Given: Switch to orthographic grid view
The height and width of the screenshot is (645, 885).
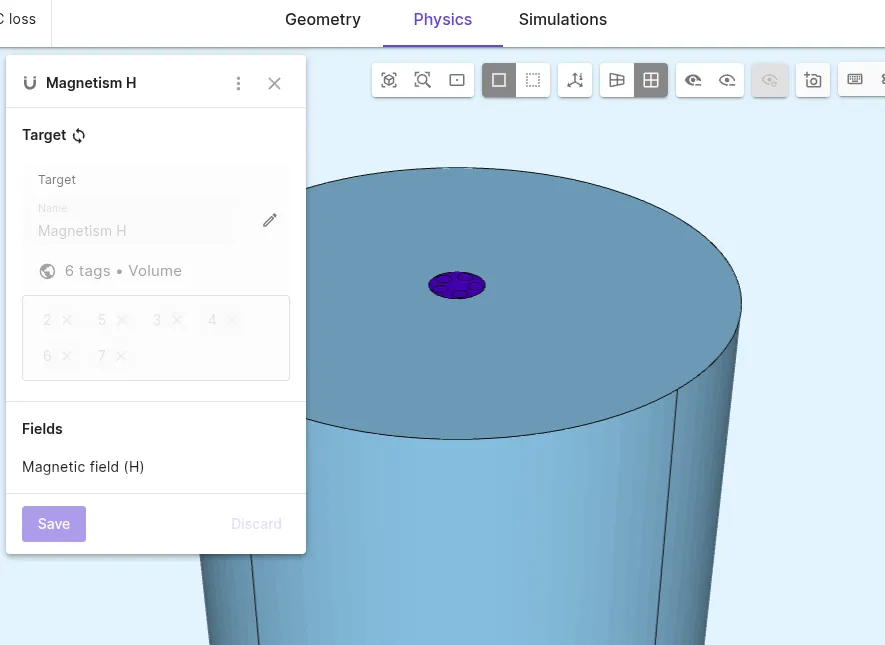Looking at the screenshot, I should [x=651, y=80].
